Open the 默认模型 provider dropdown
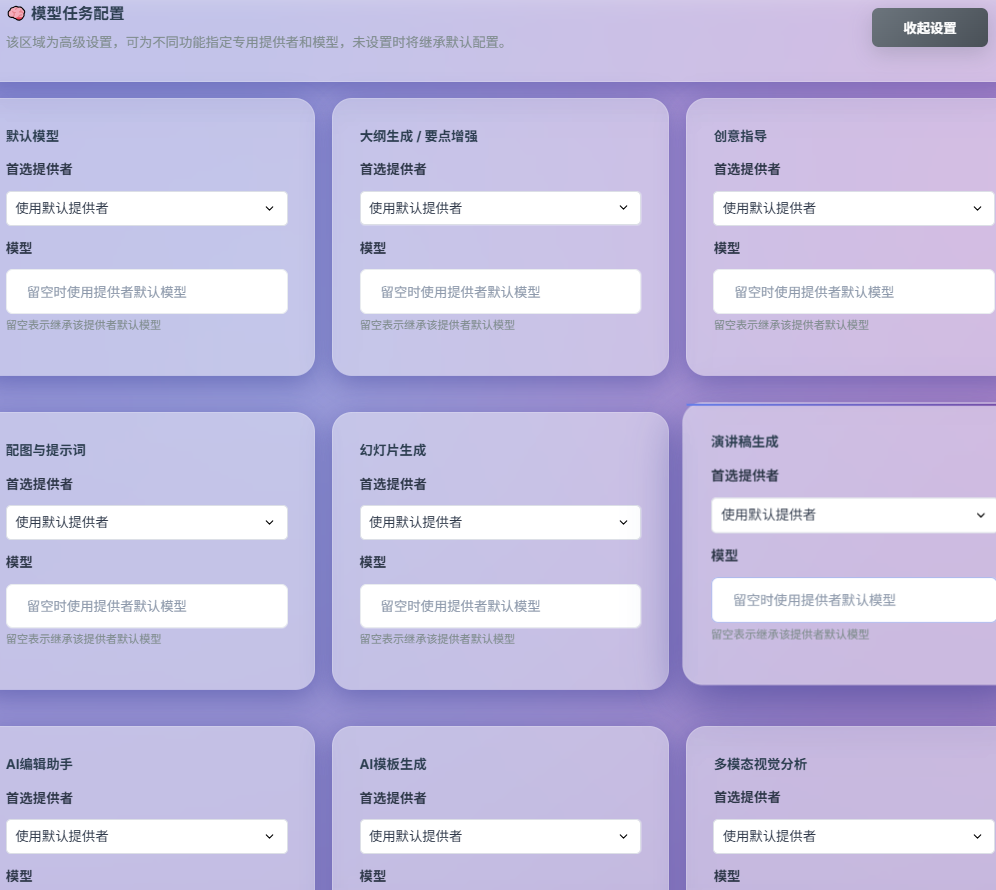 [x=147, y=208]
